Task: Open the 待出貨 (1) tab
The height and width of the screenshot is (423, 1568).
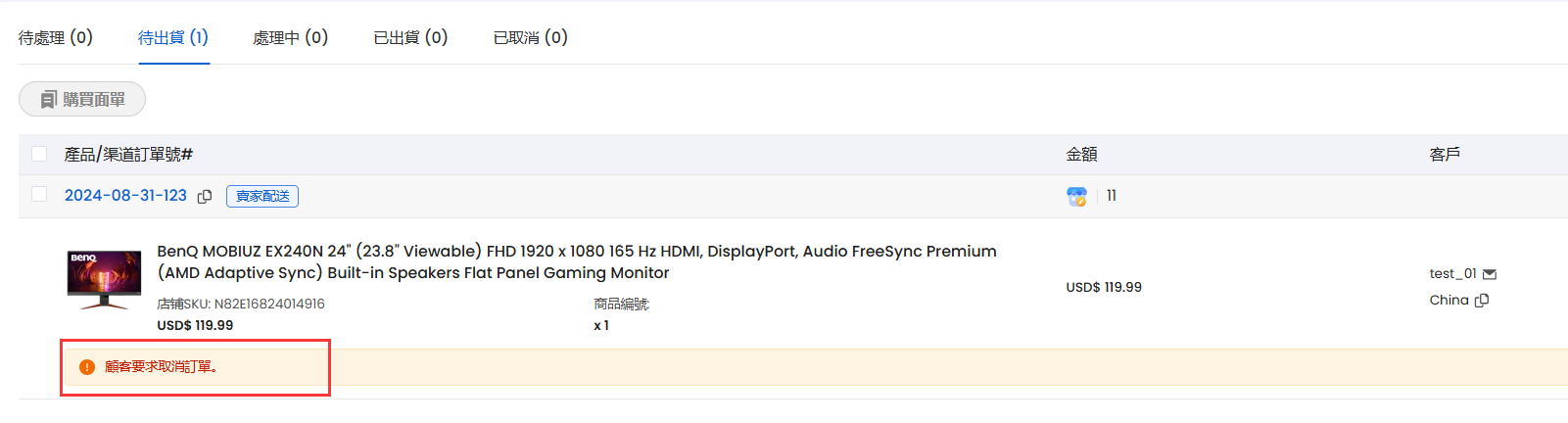Action: (173, 37)
